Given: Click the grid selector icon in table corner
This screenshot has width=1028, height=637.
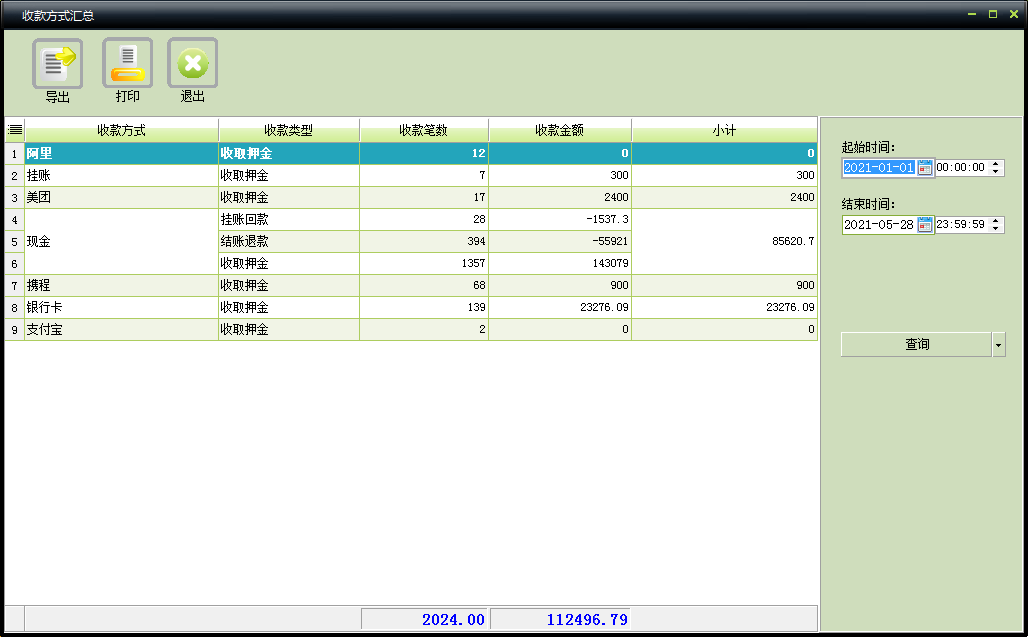Looking at the screenshot, I should (x=15, y=130).
